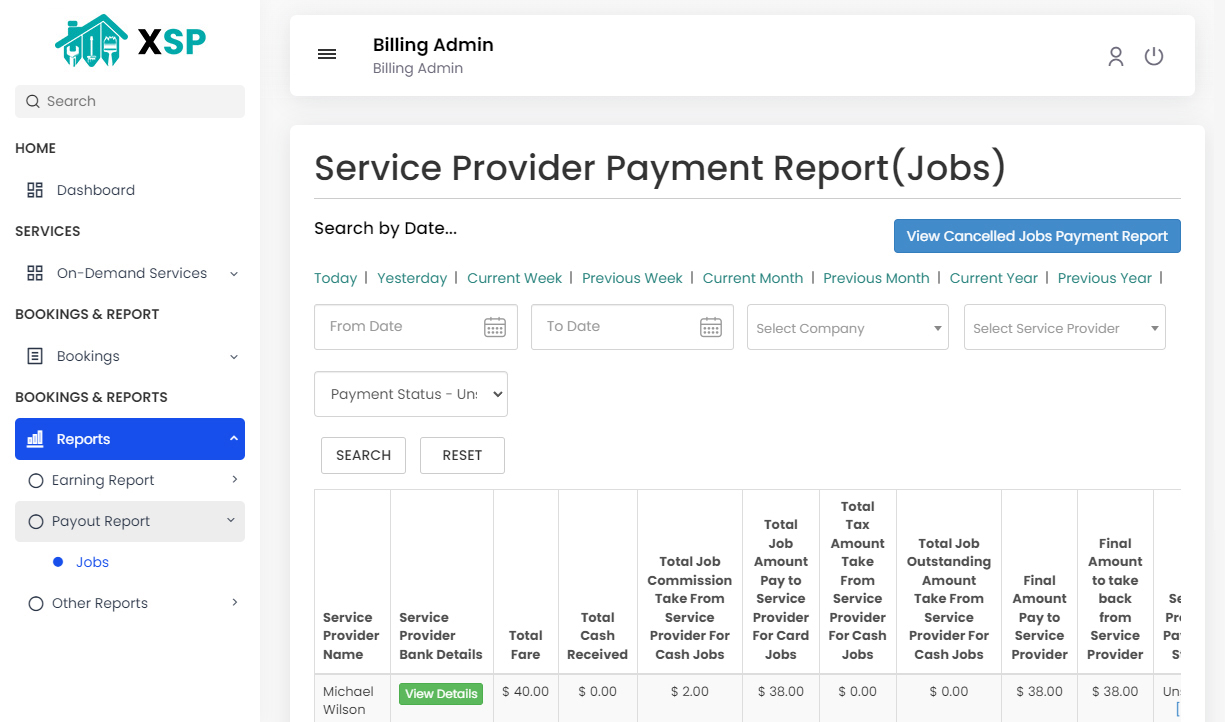Click the Reports chart icon
This screenshot has width=1225, height=722.
point(38,438)
